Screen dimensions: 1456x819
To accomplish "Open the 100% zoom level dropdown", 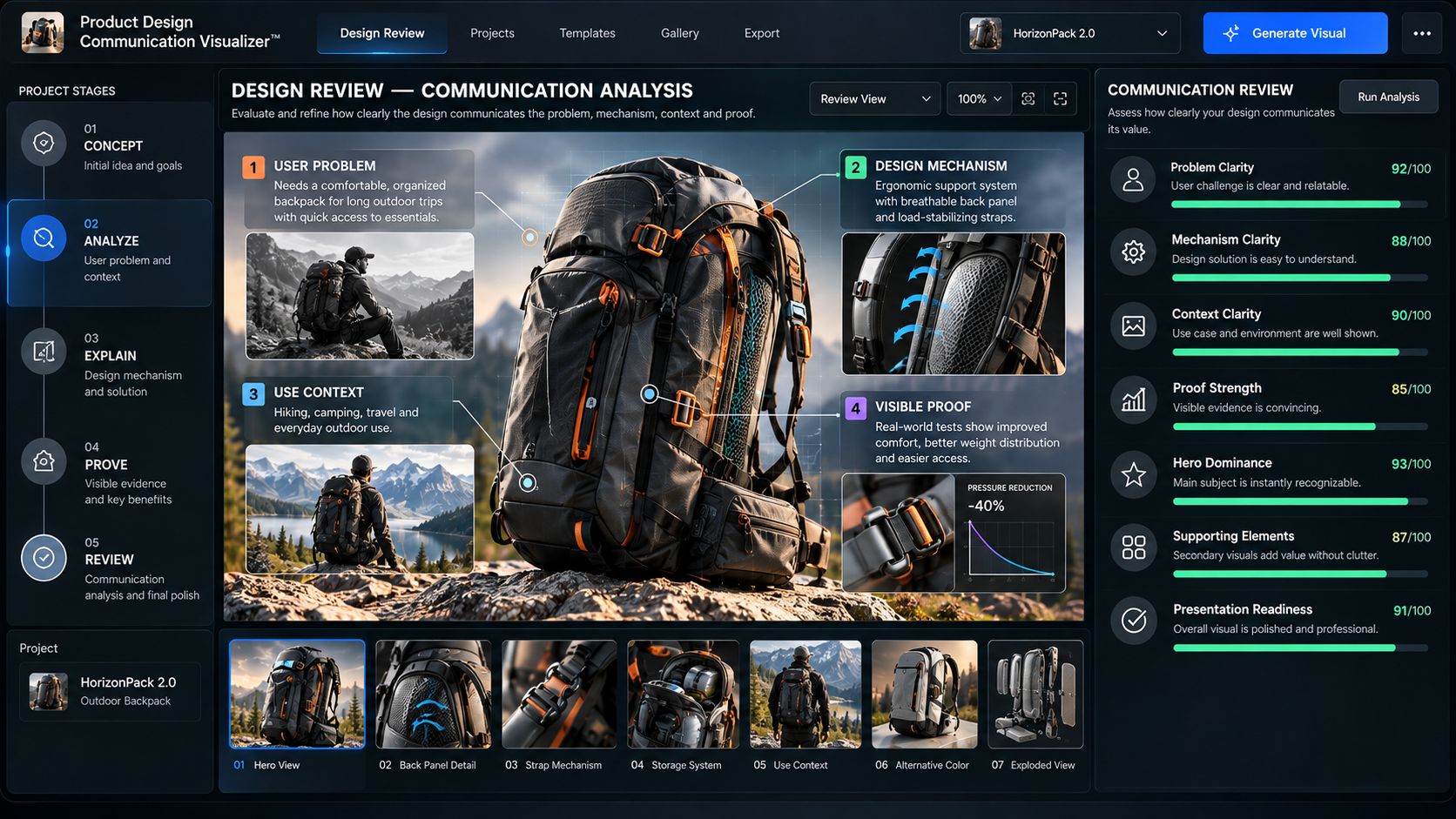I will click(x=980, y=99).
